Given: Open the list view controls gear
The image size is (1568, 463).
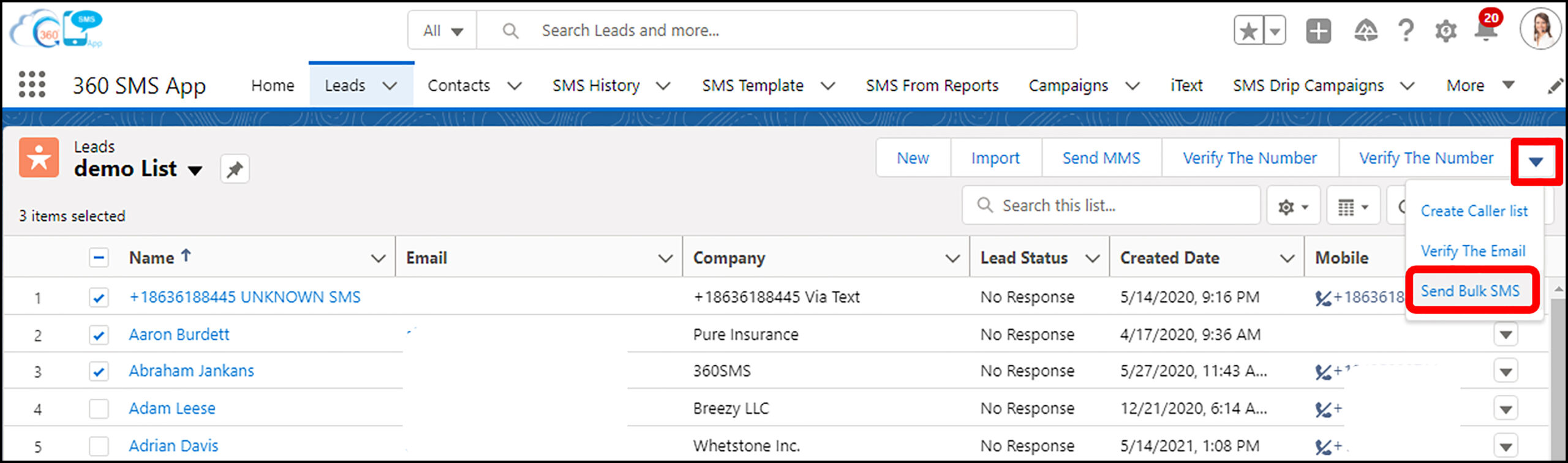Looking at the screenshot, I should click(x=1293, y=207).
